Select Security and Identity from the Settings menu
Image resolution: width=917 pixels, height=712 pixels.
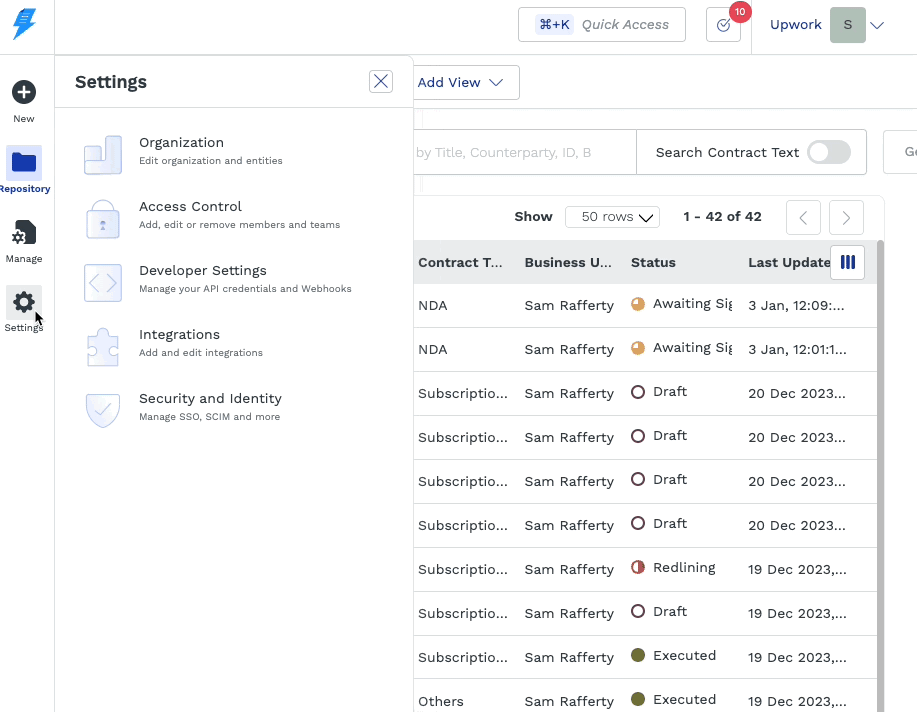point(210,398)
